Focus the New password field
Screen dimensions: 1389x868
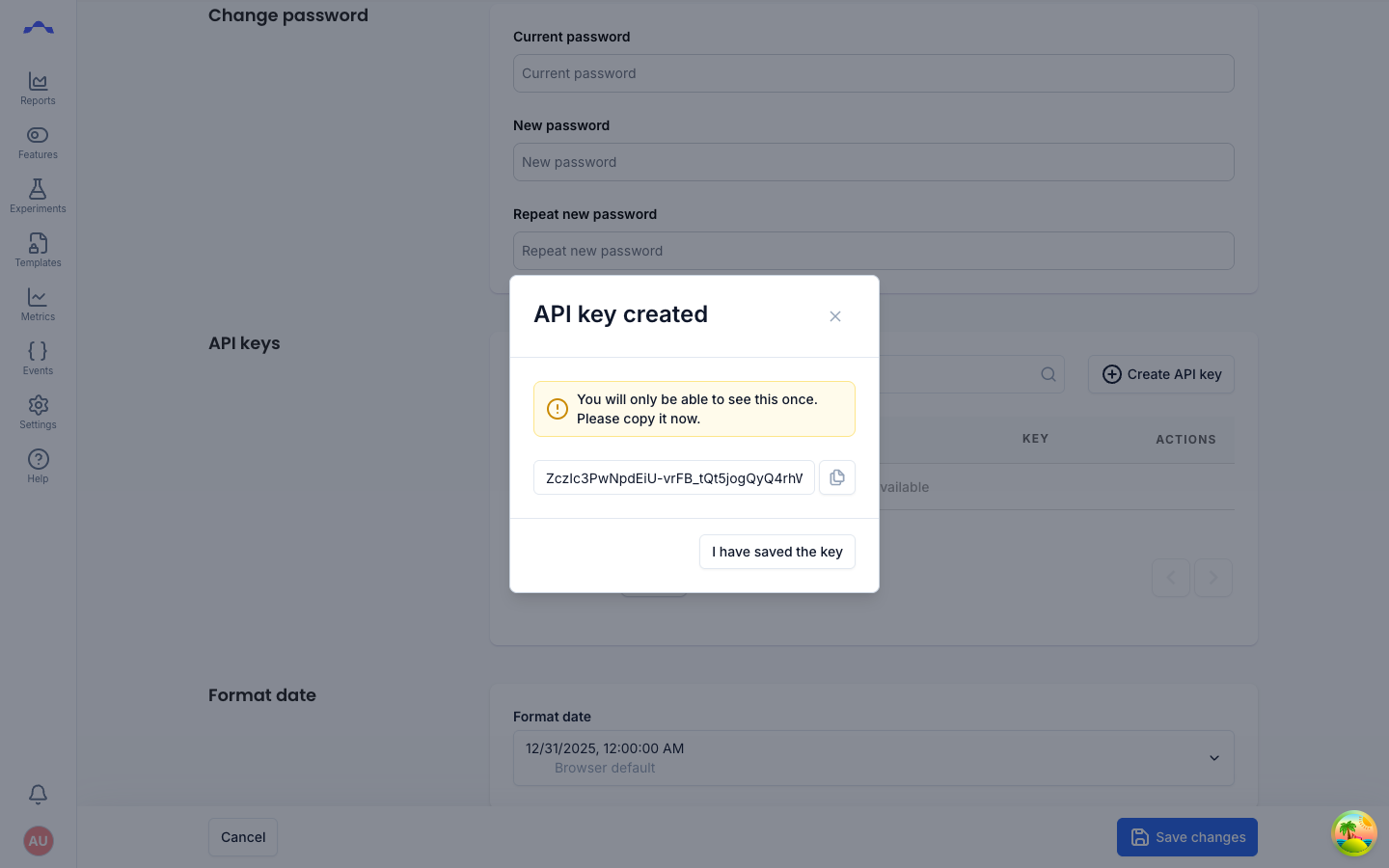tap(874, 162)
